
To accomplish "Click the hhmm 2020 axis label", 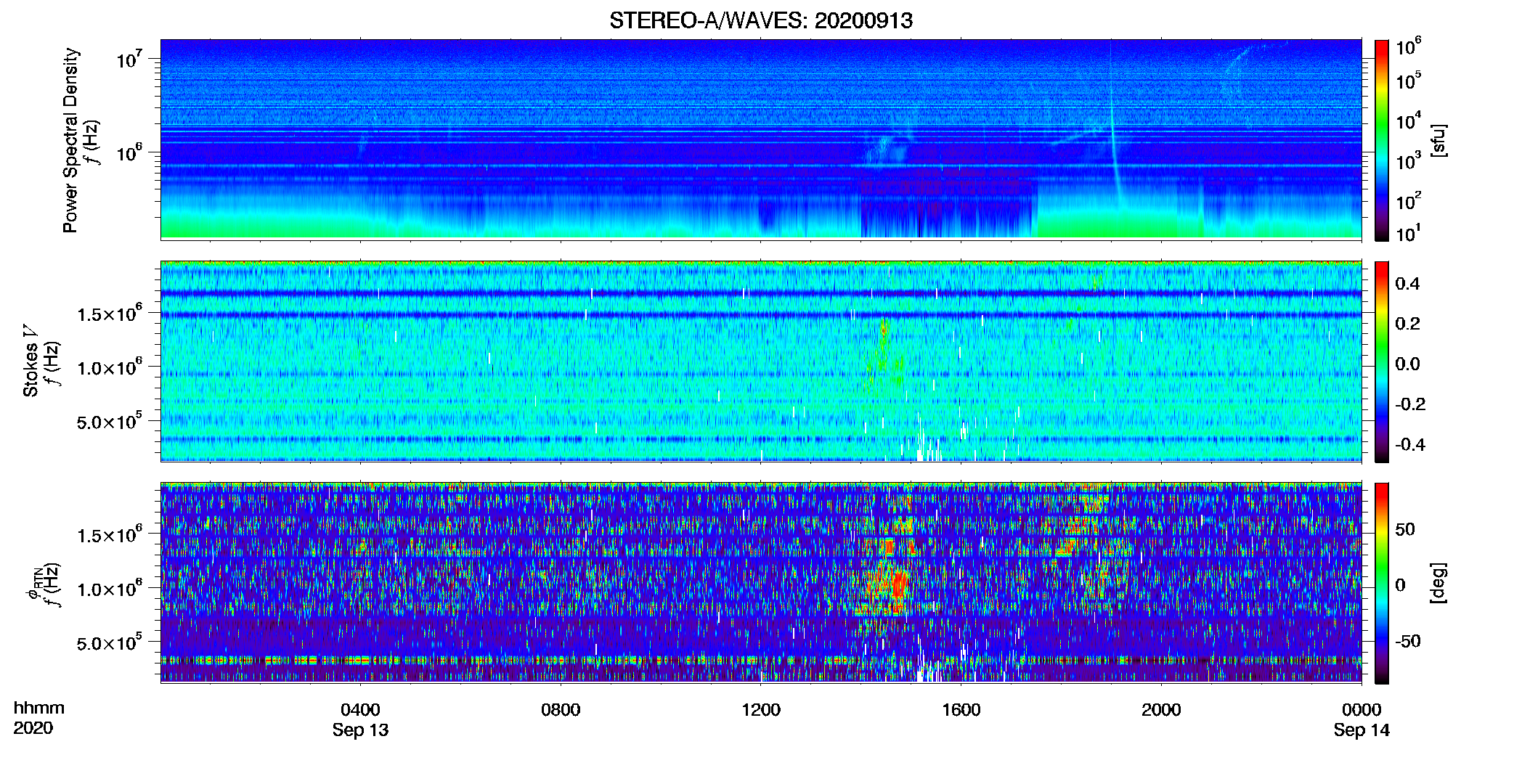I will coord(38,718).
